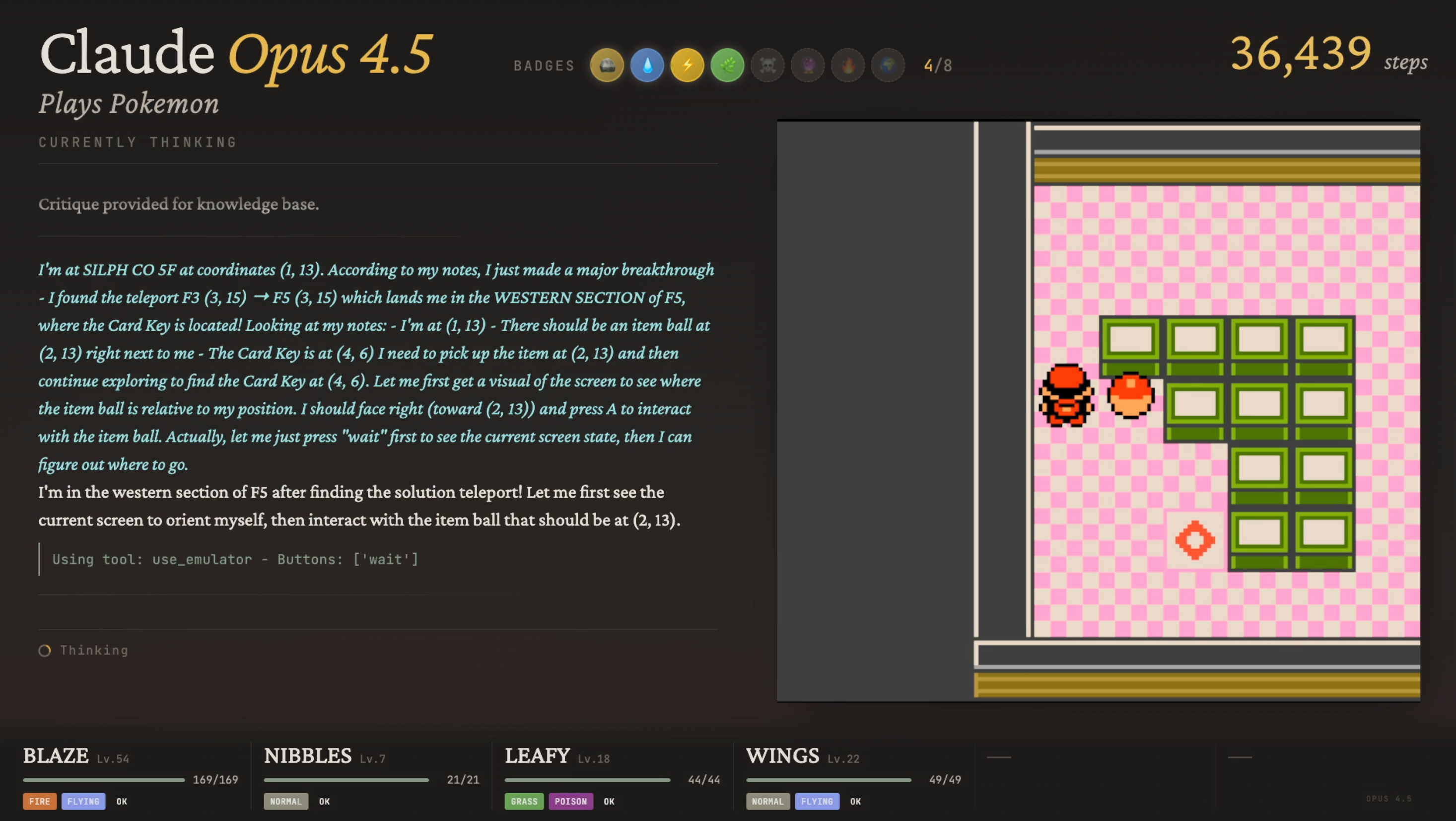Click the dimmed purple Marsh badge
The image size is (1456, 821).
[807, 66]
